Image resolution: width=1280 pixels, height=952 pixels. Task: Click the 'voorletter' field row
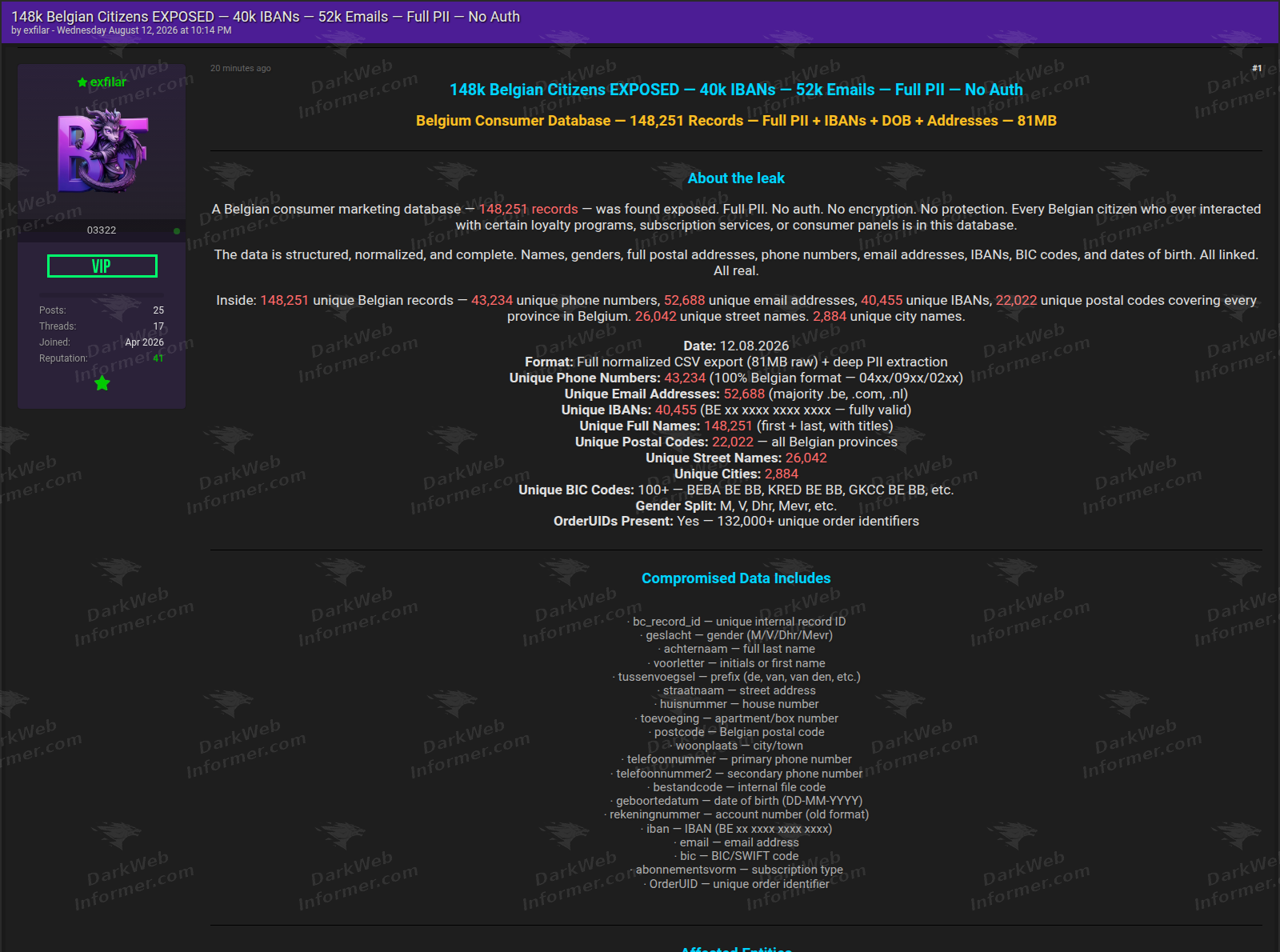pos(736,663)
